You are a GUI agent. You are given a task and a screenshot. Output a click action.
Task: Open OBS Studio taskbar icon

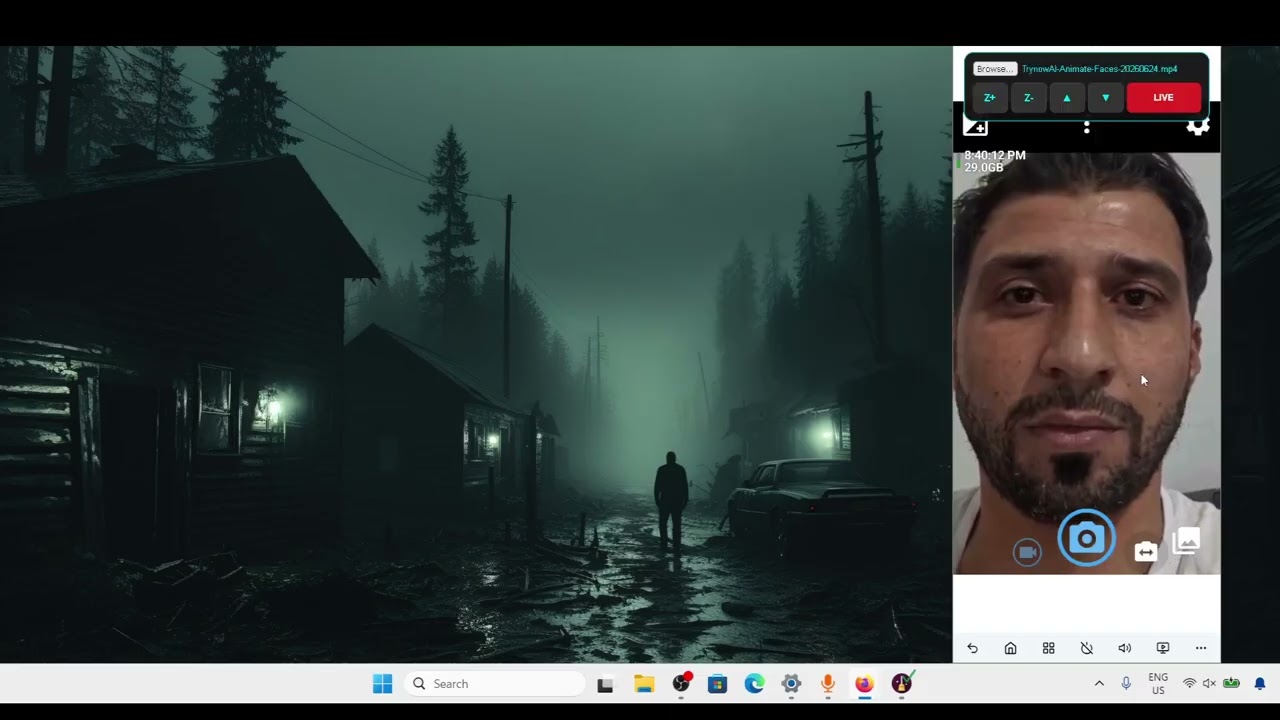tap(681, 684)
